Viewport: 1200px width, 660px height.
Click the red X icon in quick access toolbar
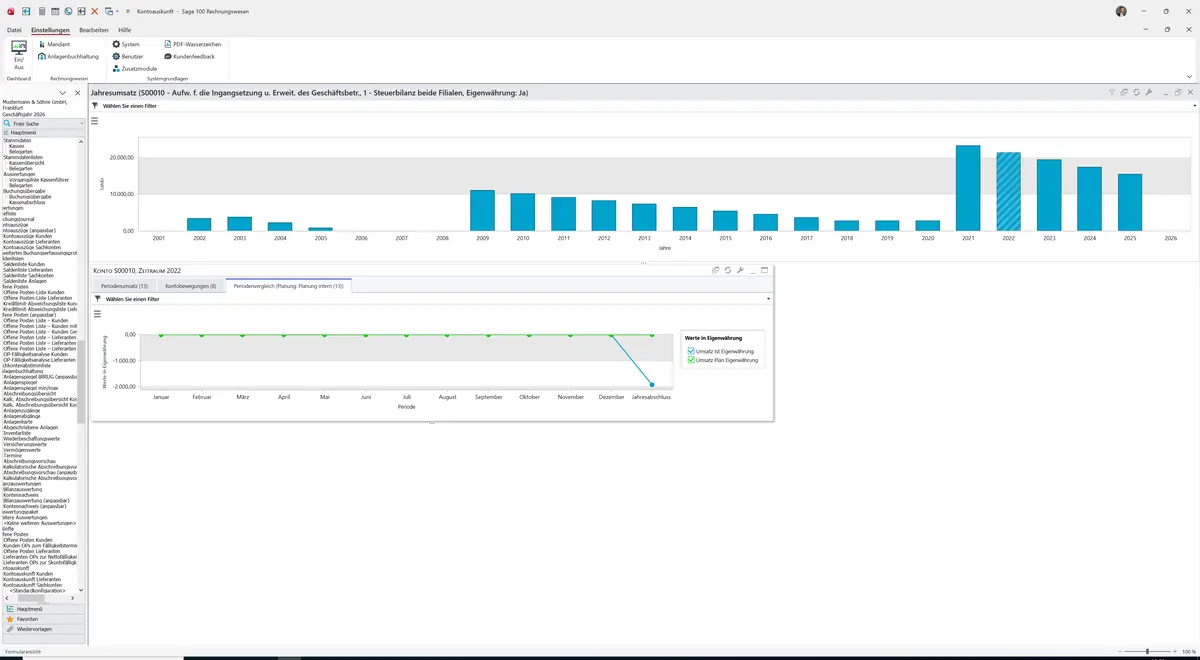coord(95,11)
